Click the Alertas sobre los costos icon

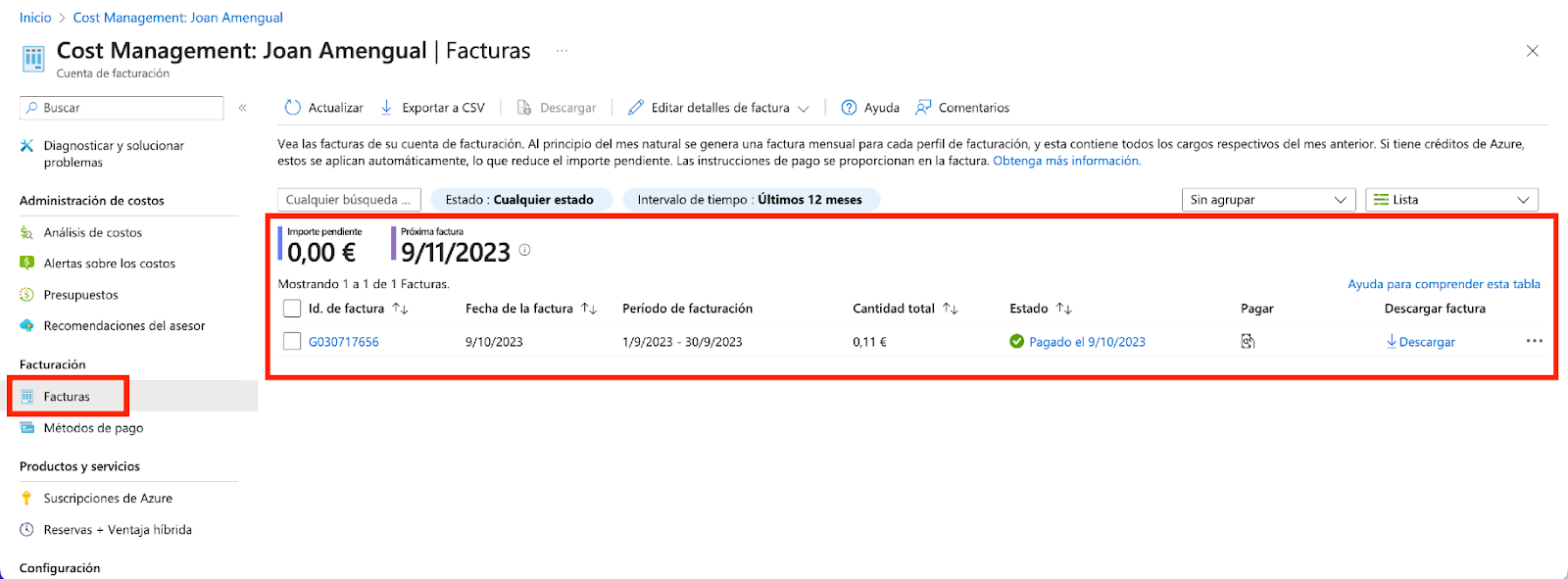27,264
